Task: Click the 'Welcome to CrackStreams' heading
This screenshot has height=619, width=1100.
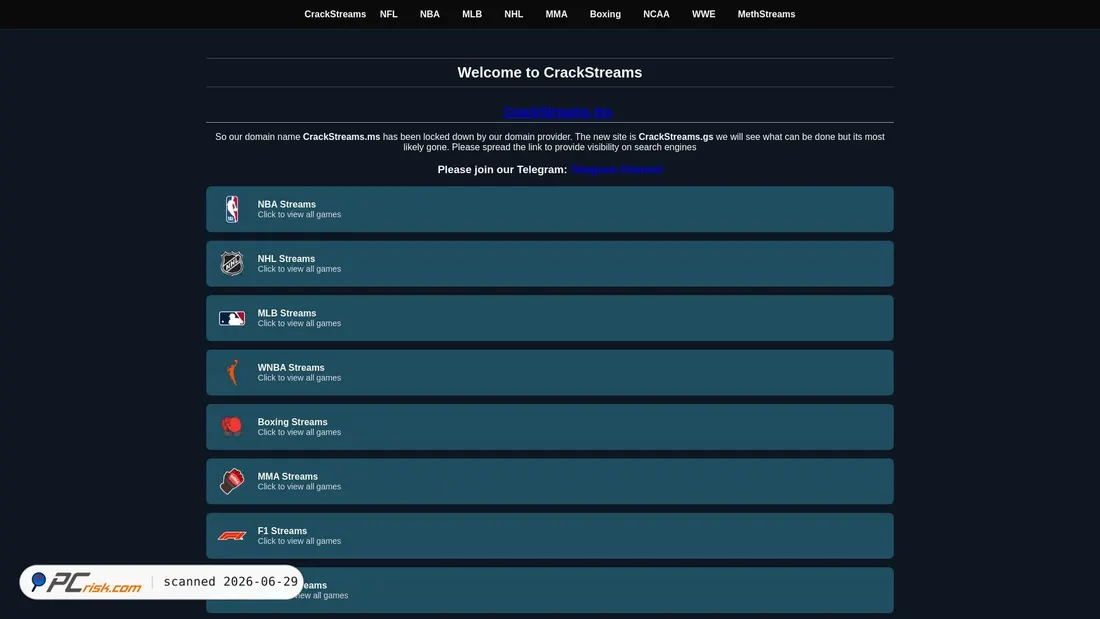Action: click(550, 72)
